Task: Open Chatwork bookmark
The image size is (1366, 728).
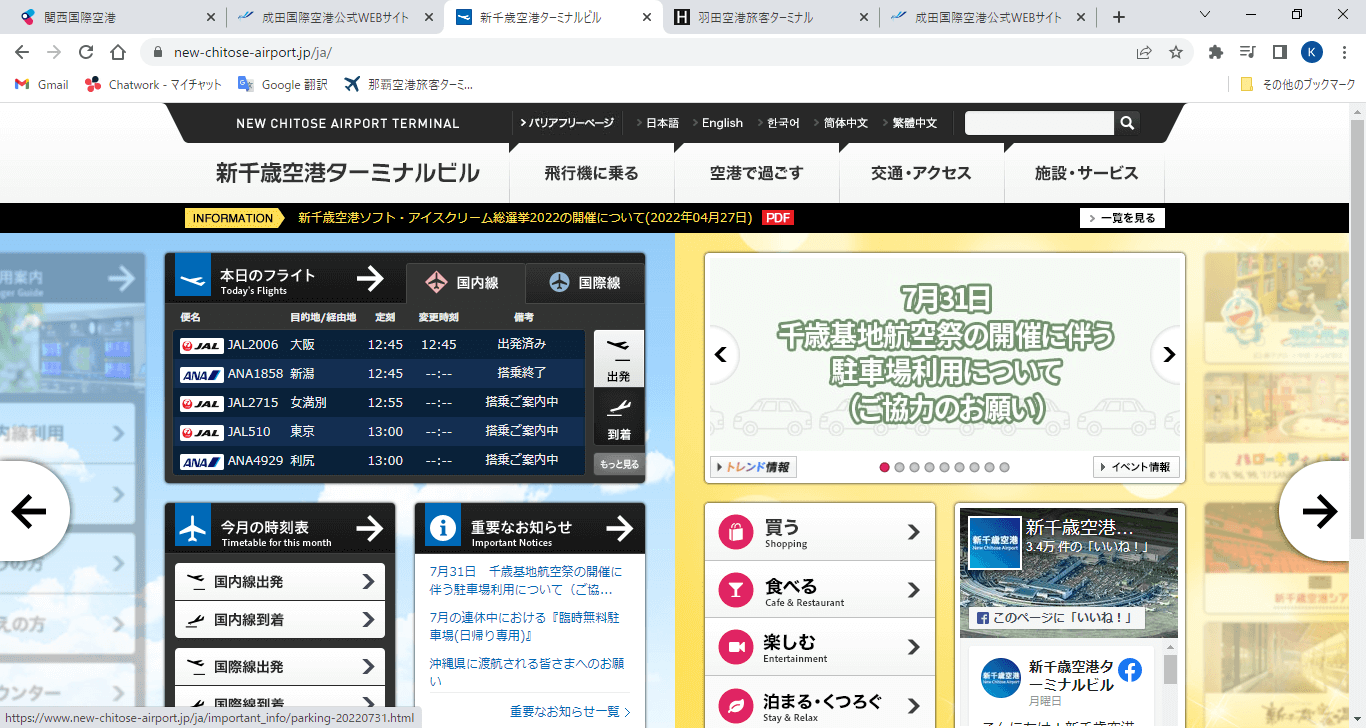Action: tap(154, 85)
